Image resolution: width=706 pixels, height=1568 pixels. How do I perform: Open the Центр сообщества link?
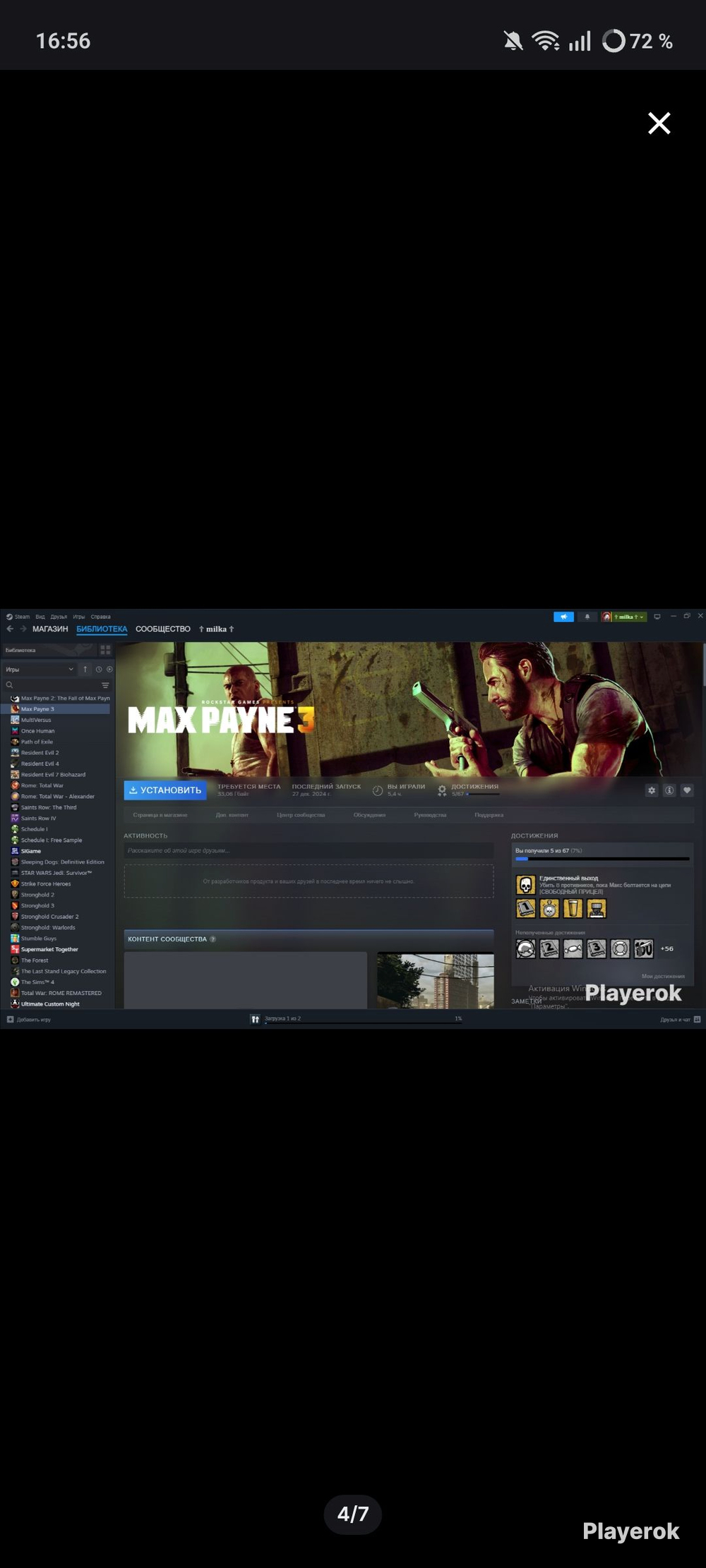tap(301, 815)
